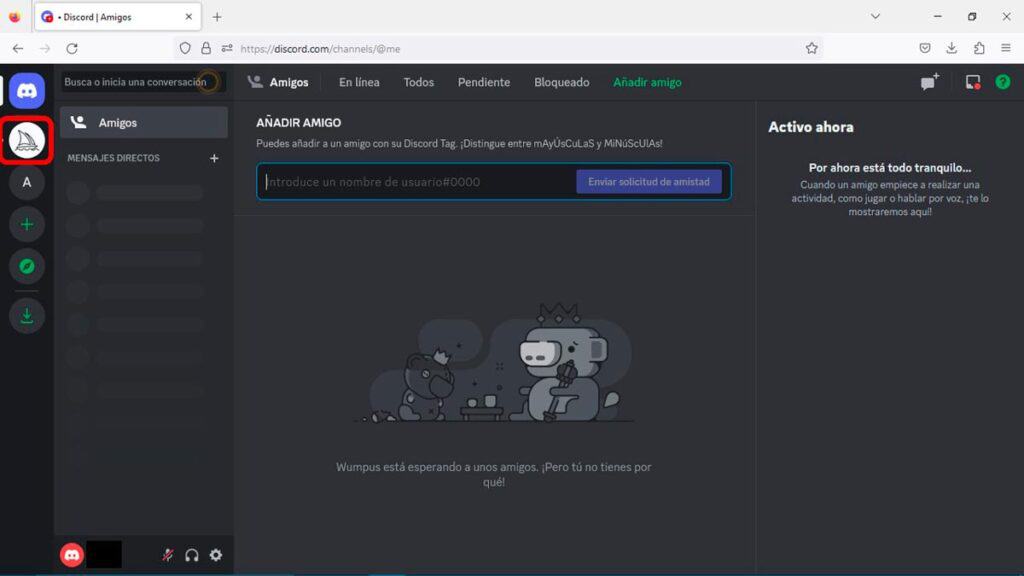Open Discord home direct messages icon

pos(27,90)
